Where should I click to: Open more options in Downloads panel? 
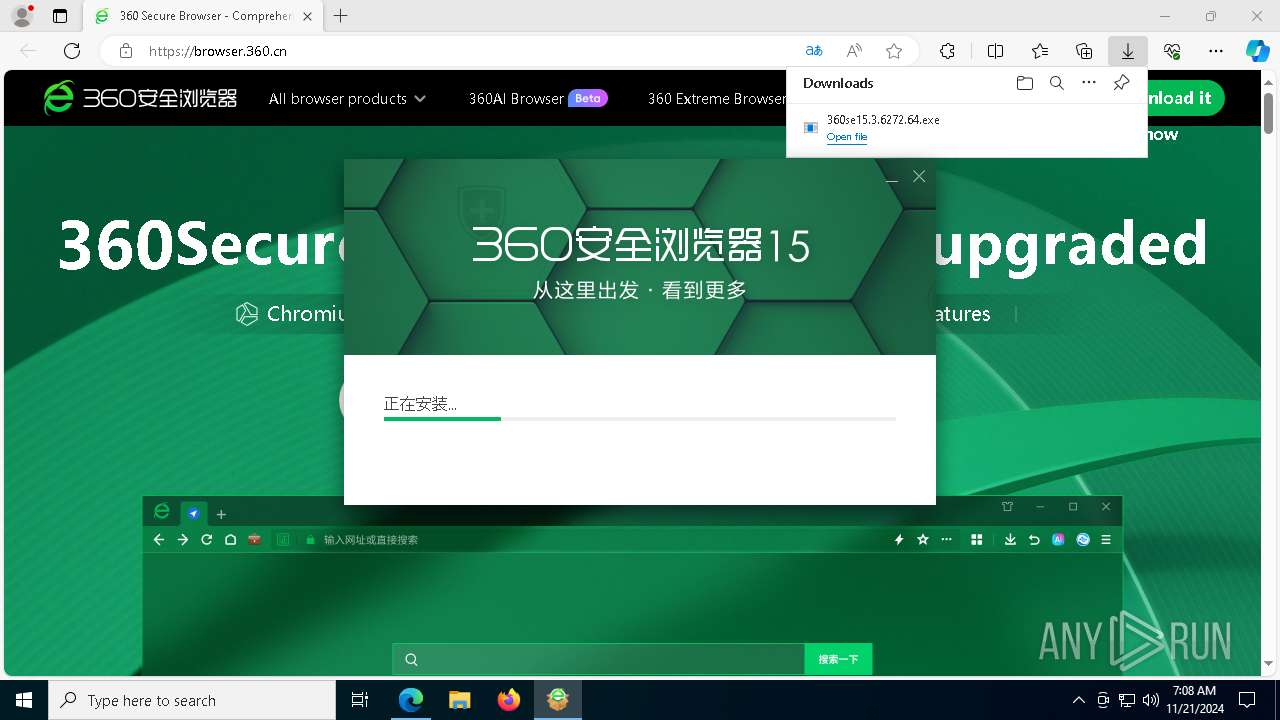[1089, 83]
